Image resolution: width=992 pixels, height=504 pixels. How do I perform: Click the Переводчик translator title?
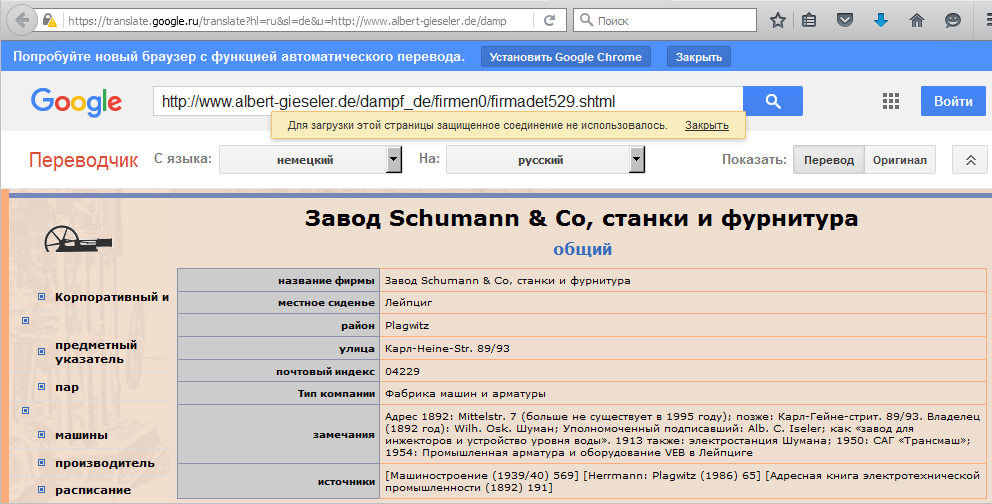pyautogui.click(x=84, y=160)
